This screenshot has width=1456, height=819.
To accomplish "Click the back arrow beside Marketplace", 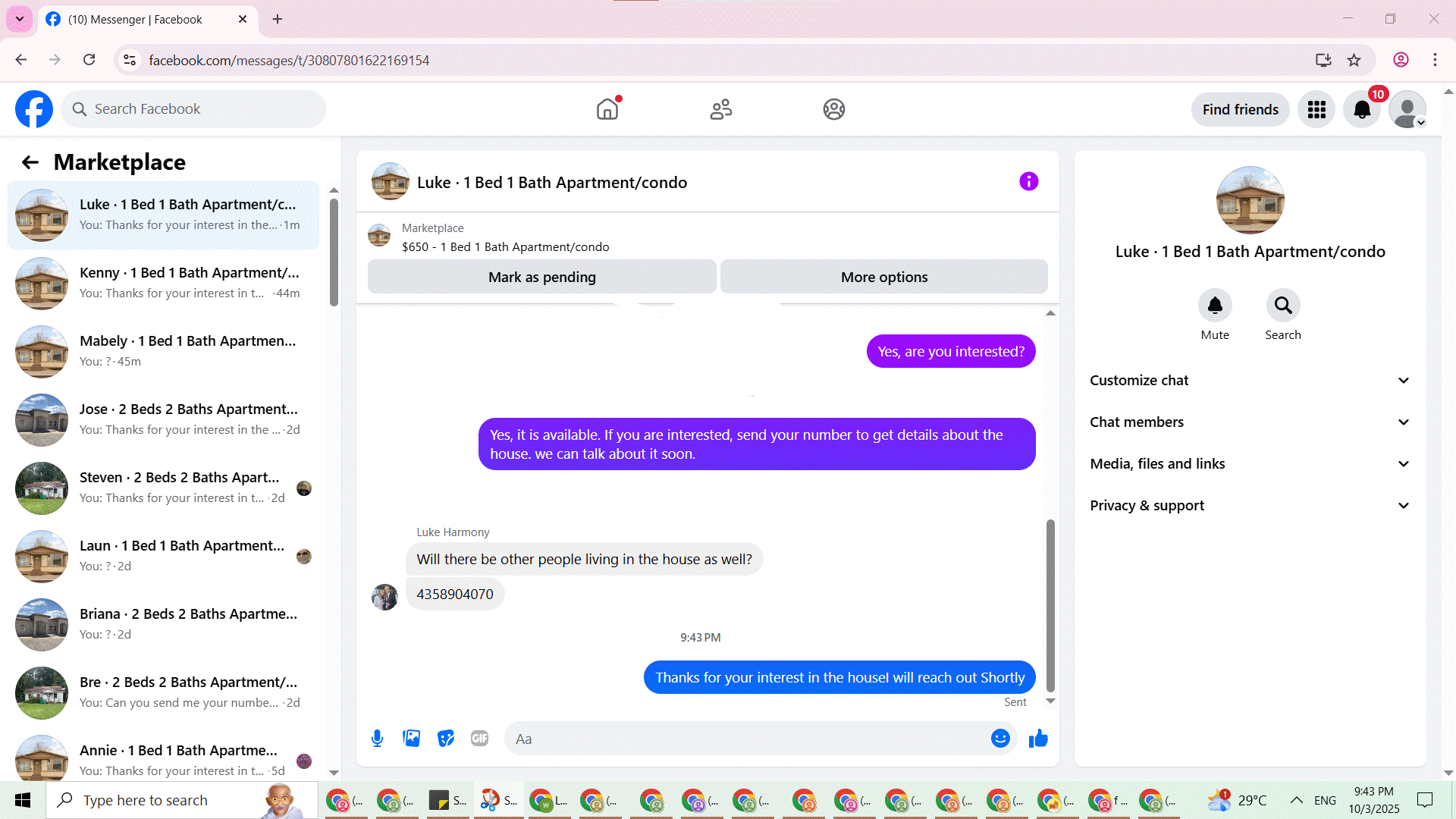I will coord(30,162).
